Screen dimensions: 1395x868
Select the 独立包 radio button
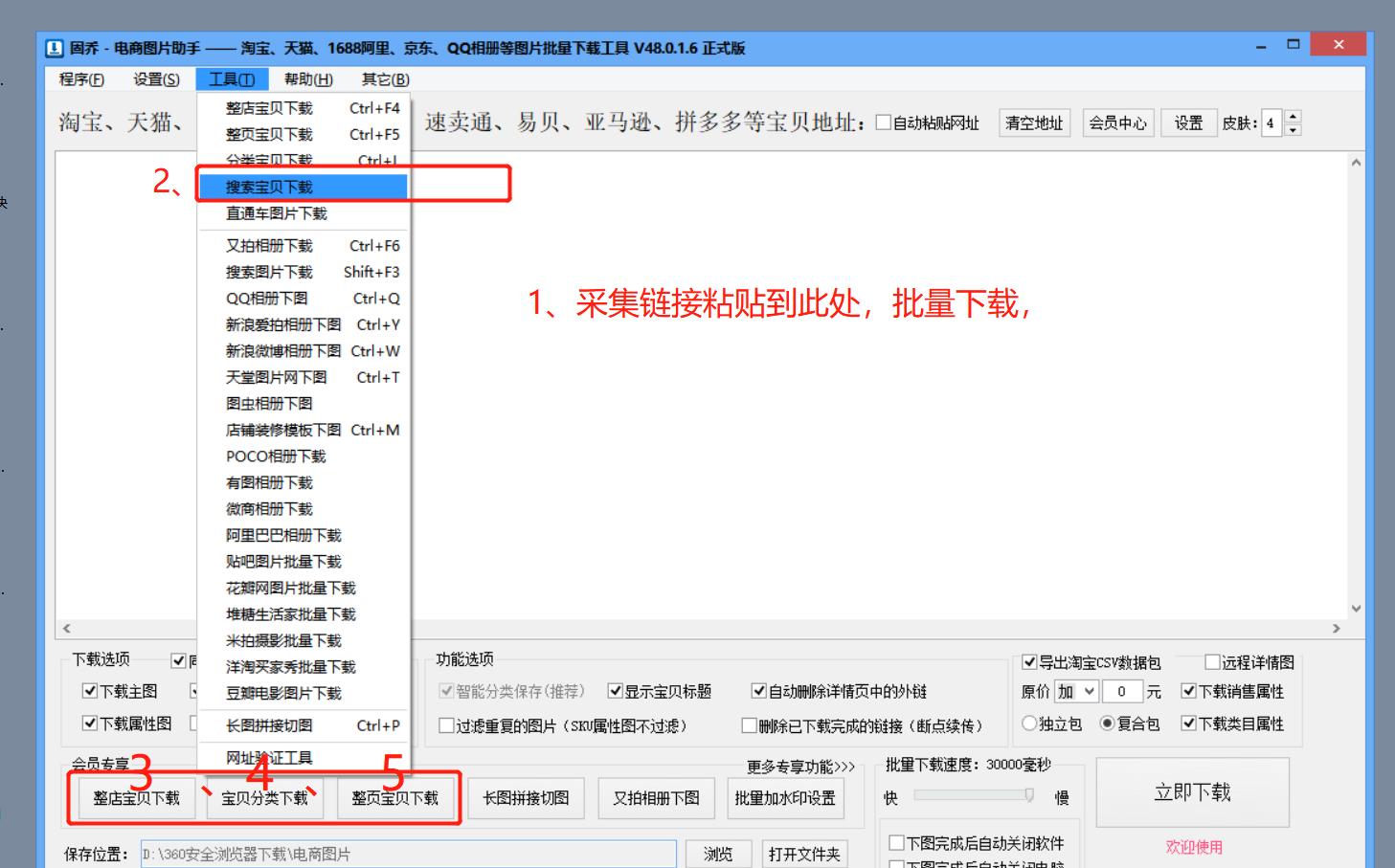pyautogui.click(x=1029, y=723)
